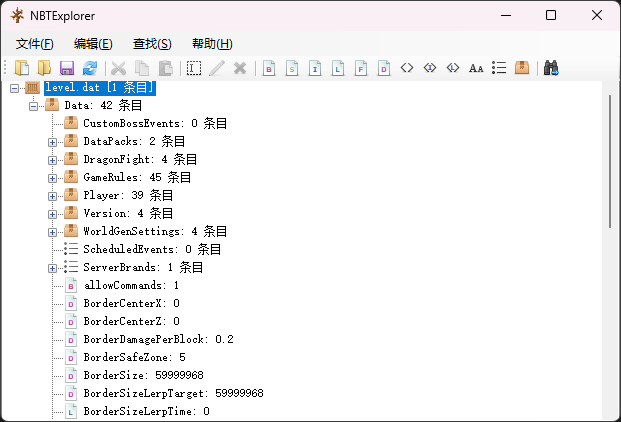Open the 查找(S) menu
This screenshot has width=621, height=422.
pos(152,44)
